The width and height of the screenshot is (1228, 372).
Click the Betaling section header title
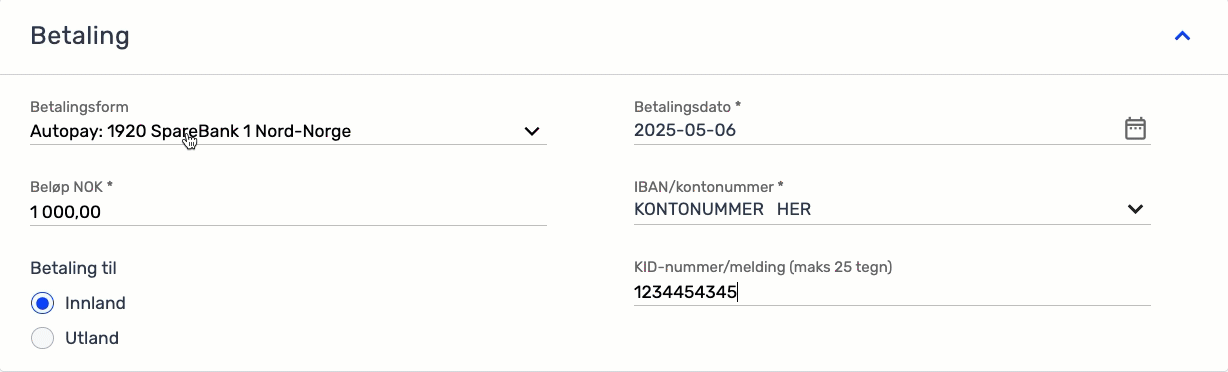click(80, 36)
